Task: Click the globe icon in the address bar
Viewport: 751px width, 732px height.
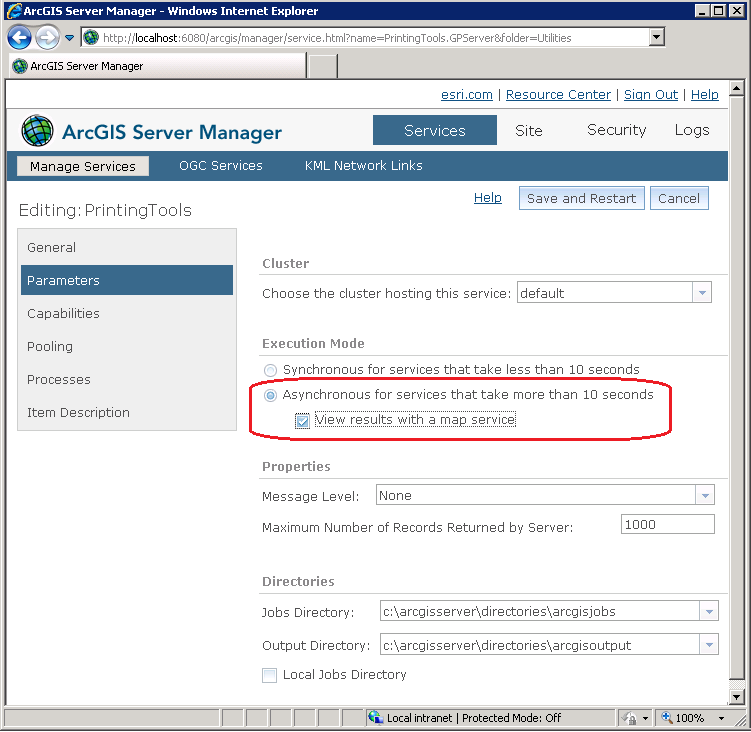Action: (91, 37)
